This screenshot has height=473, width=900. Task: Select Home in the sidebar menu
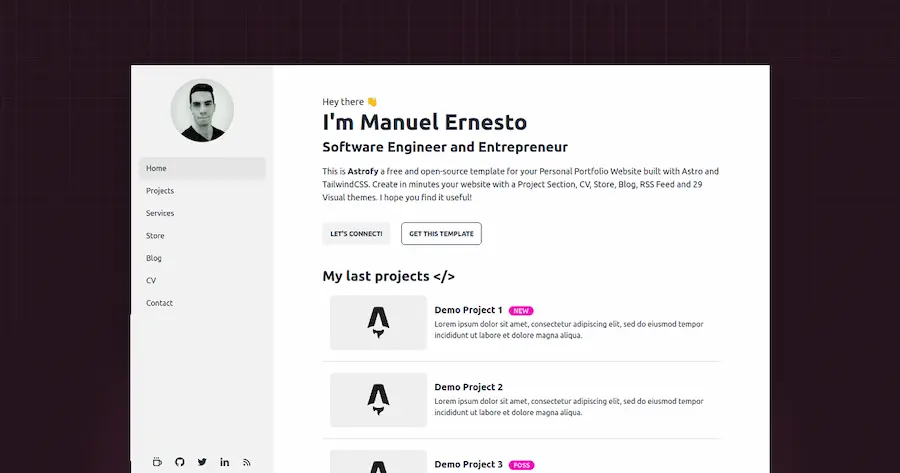click(157, 168)
